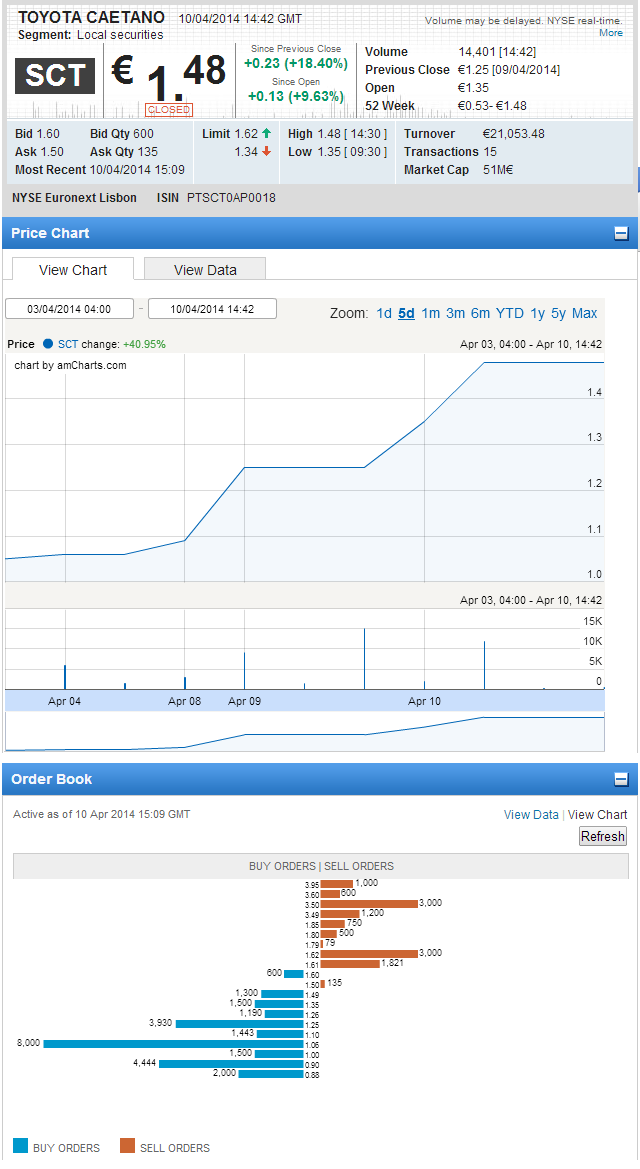The image size is (640, 1169).
Task: Open Order Book View Data link
Action: tap(531, 815)
